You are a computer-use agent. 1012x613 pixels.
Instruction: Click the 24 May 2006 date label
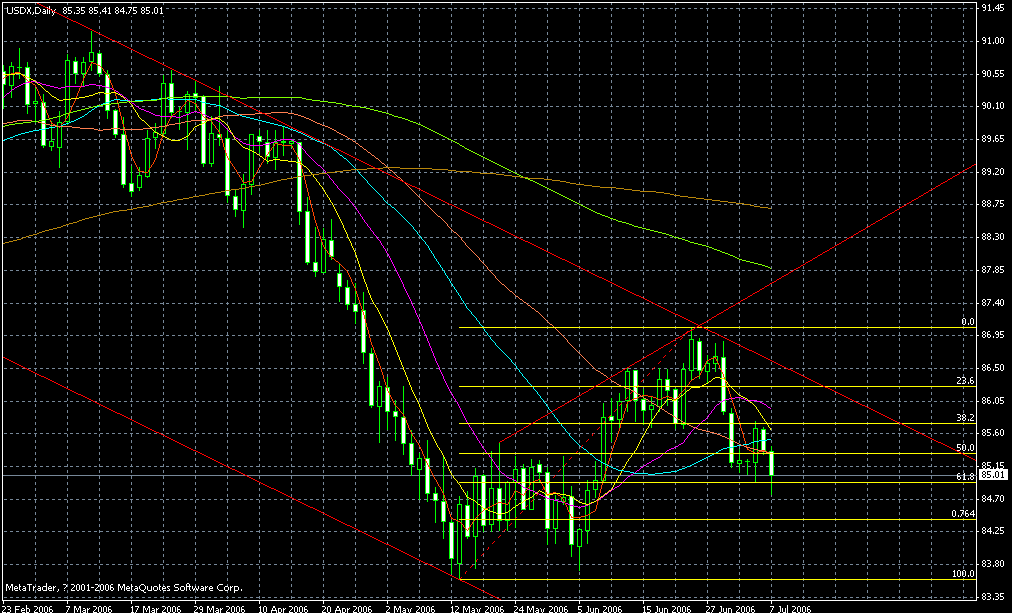pos(541,608)
